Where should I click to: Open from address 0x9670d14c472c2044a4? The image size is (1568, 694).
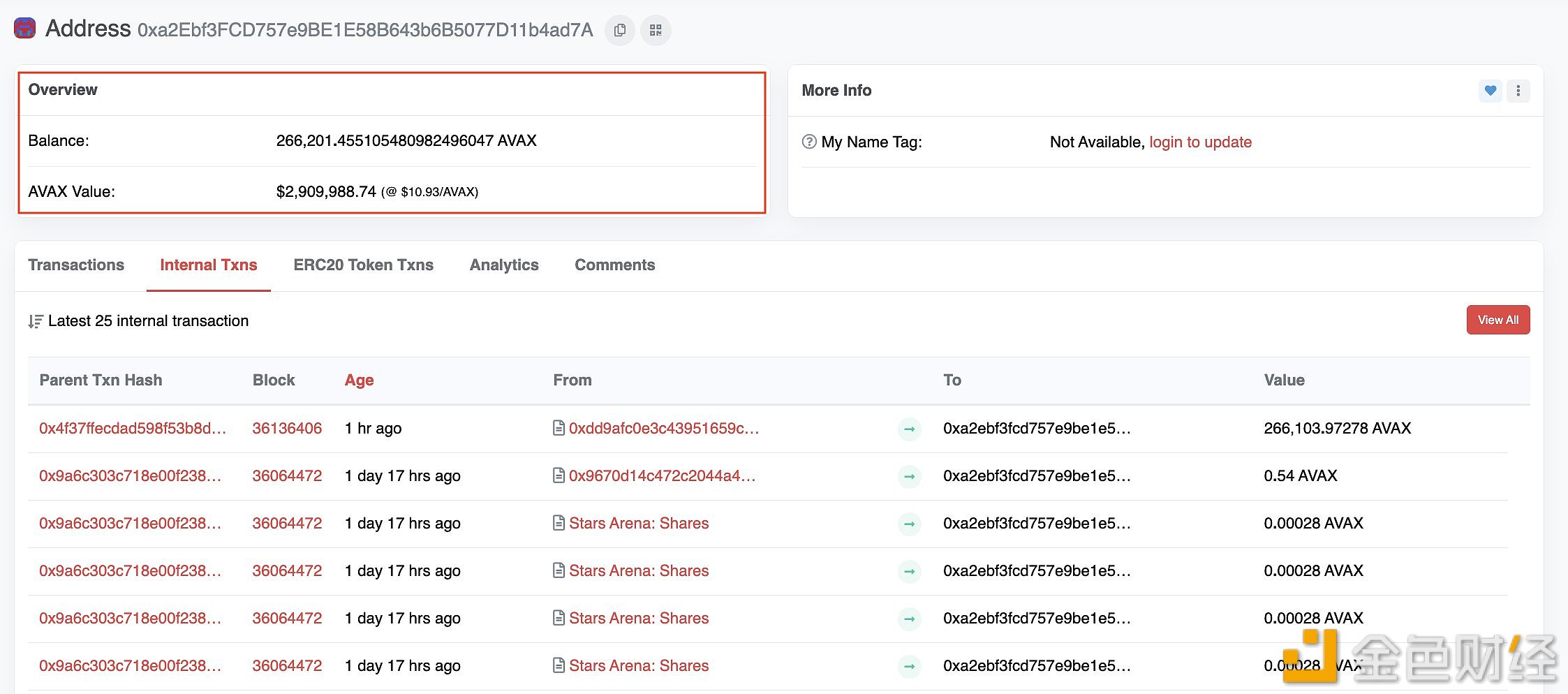tap(663, 475)
